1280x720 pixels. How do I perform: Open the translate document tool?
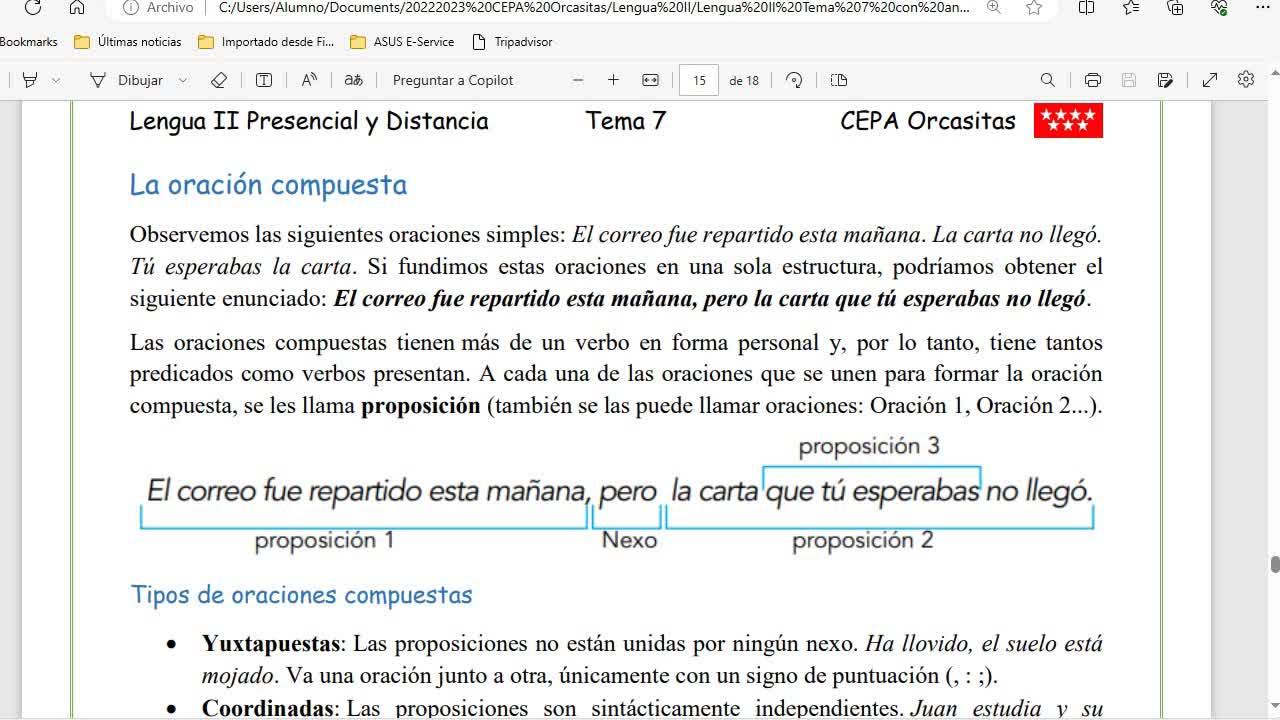coord(353,80)
